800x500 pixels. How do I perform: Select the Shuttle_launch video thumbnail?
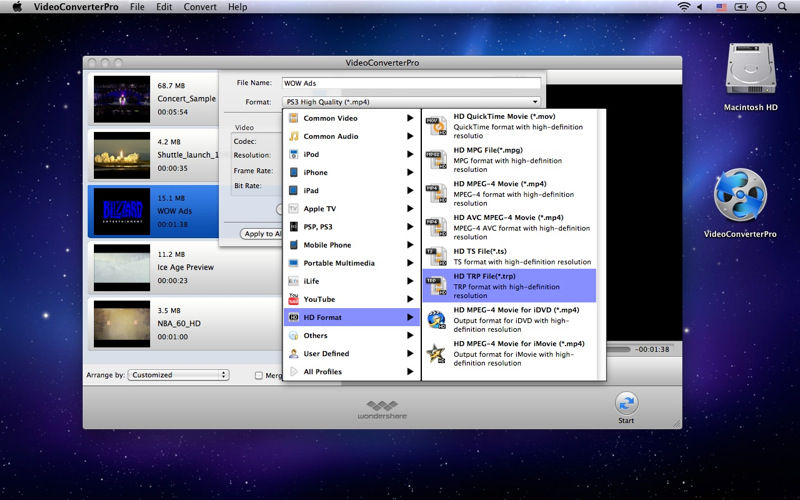tap(122, 155)
